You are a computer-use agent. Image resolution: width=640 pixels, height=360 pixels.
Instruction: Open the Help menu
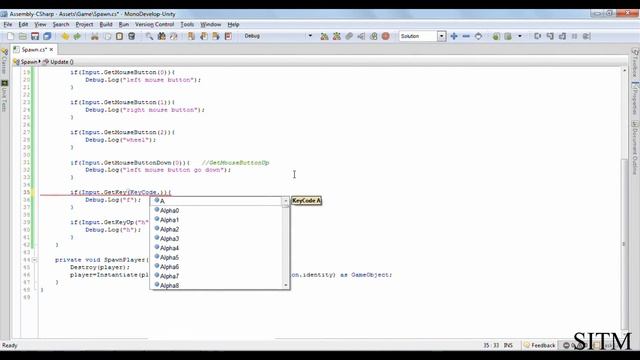point(233,24)
